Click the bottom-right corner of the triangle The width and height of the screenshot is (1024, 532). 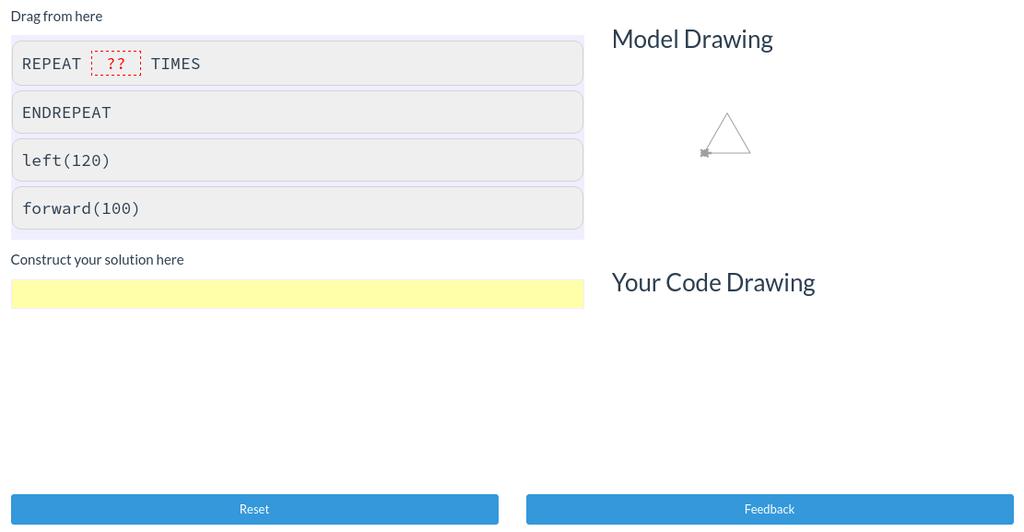click(750, 153)
